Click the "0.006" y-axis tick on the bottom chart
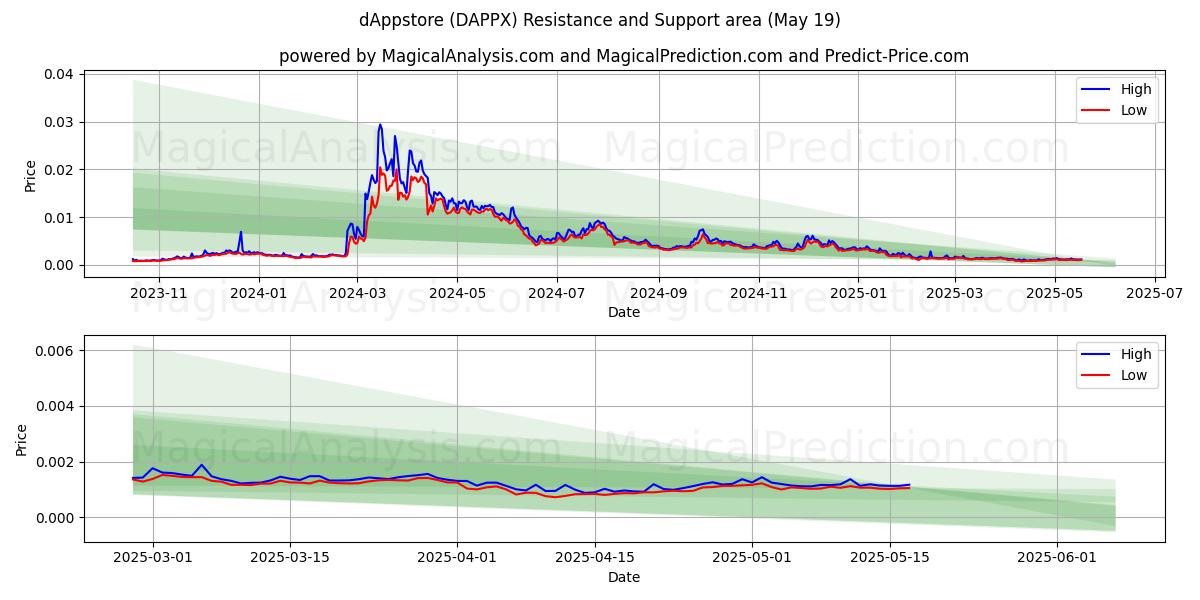1200x600 pixels. click(x=54, y=350)
